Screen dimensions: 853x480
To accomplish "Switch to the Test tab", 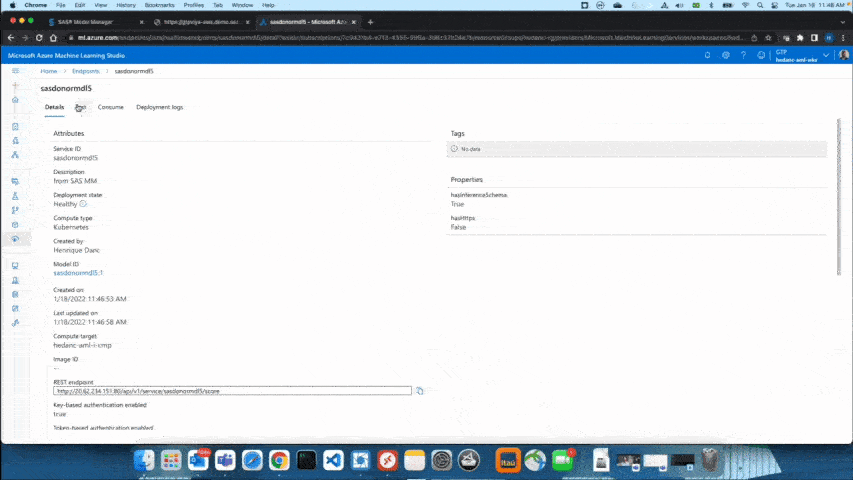I will coord(81,107).
